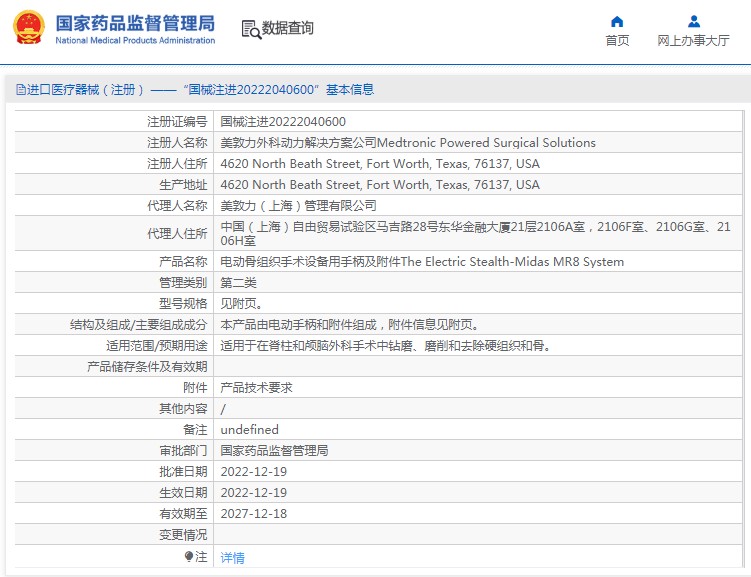Viewport: 751px width, 577px height.
Task: Open the 数据查询 search icon
Action: [251, 29]
